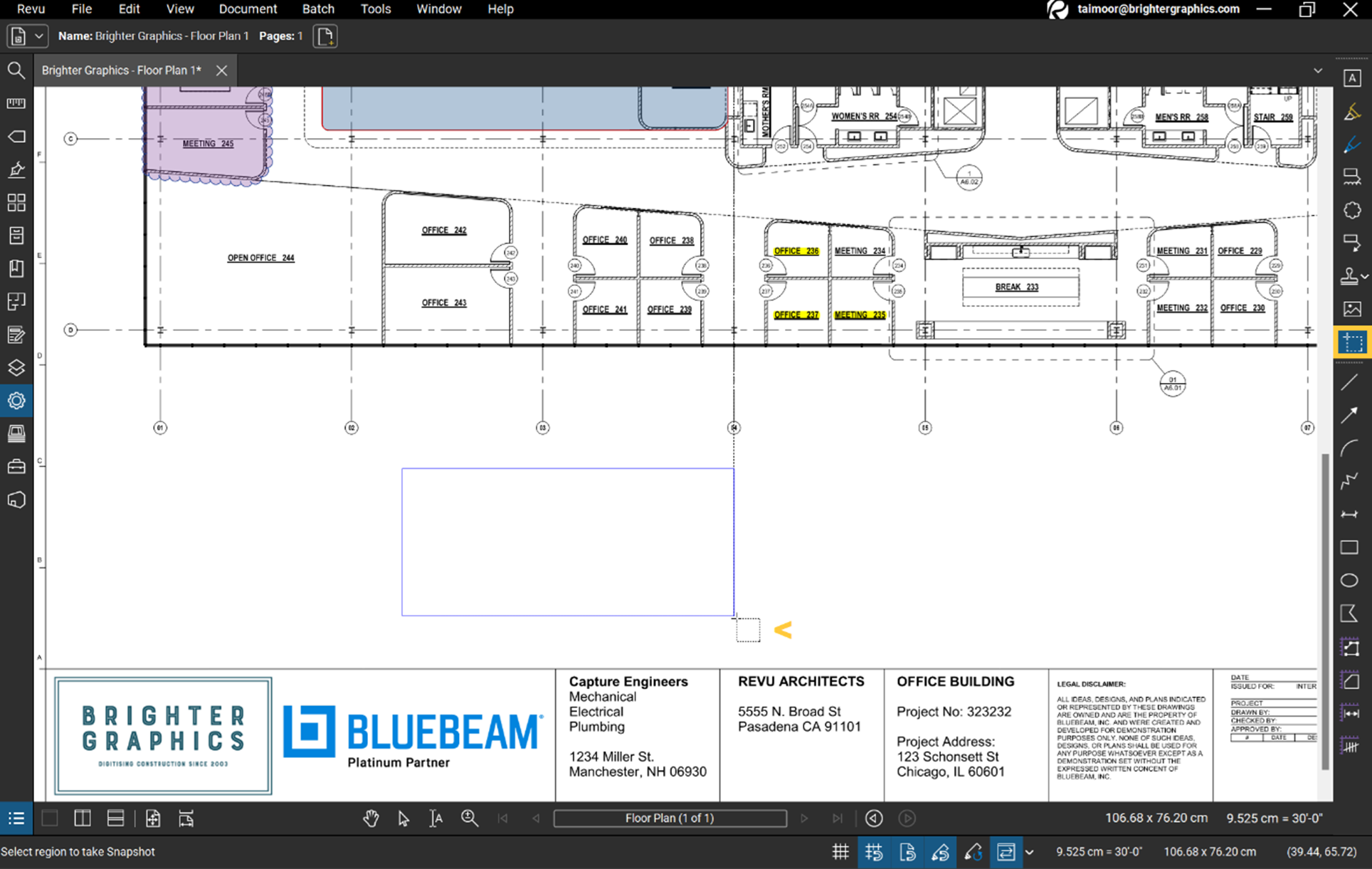Expand the Stamp tool dropdown arrow
This screenshot has height=869, width=1372.
click(1365, 276)
